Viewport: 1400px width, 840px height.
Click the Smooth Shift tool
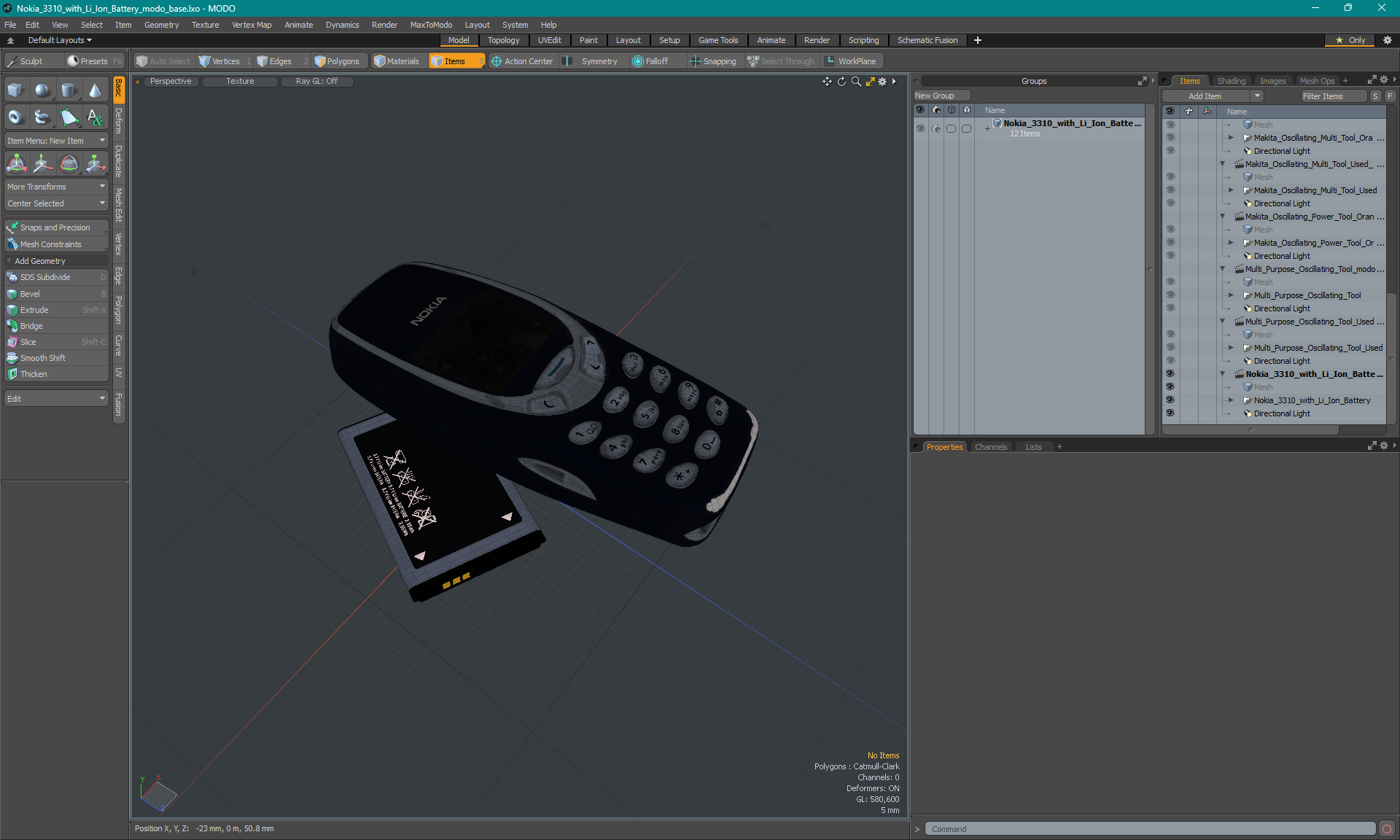click(56, 358)
